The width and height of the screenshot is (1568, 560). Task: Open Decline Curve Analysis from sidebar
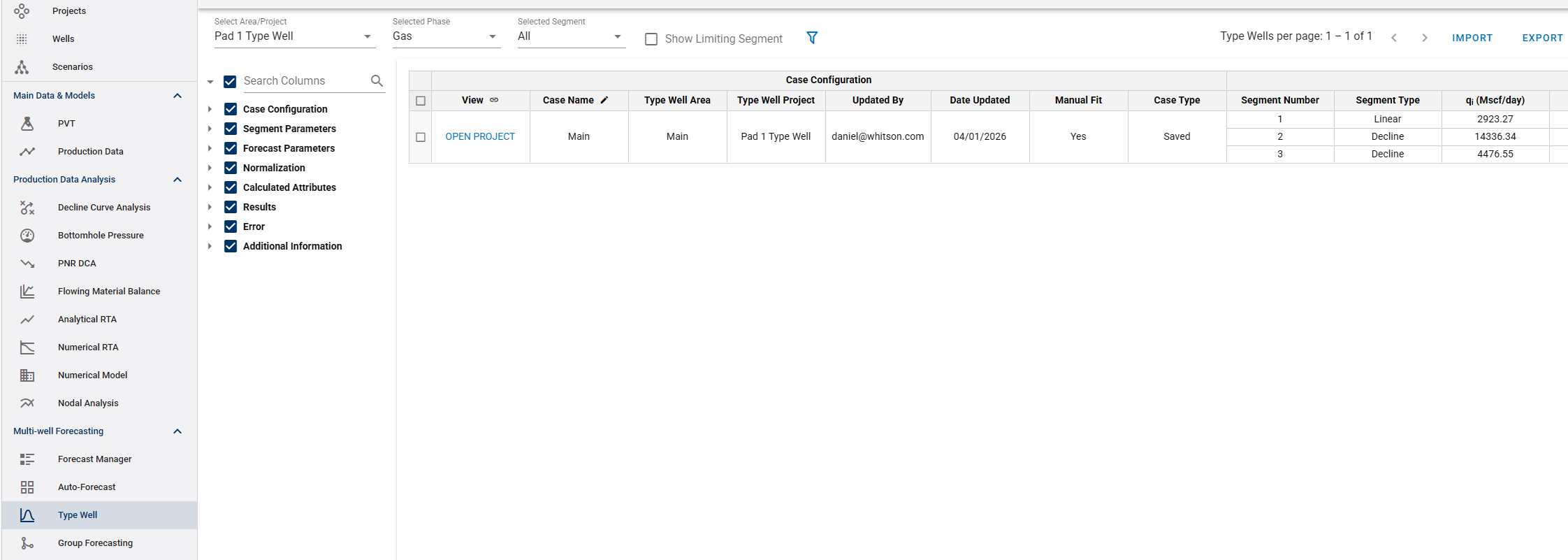point(103,208)
